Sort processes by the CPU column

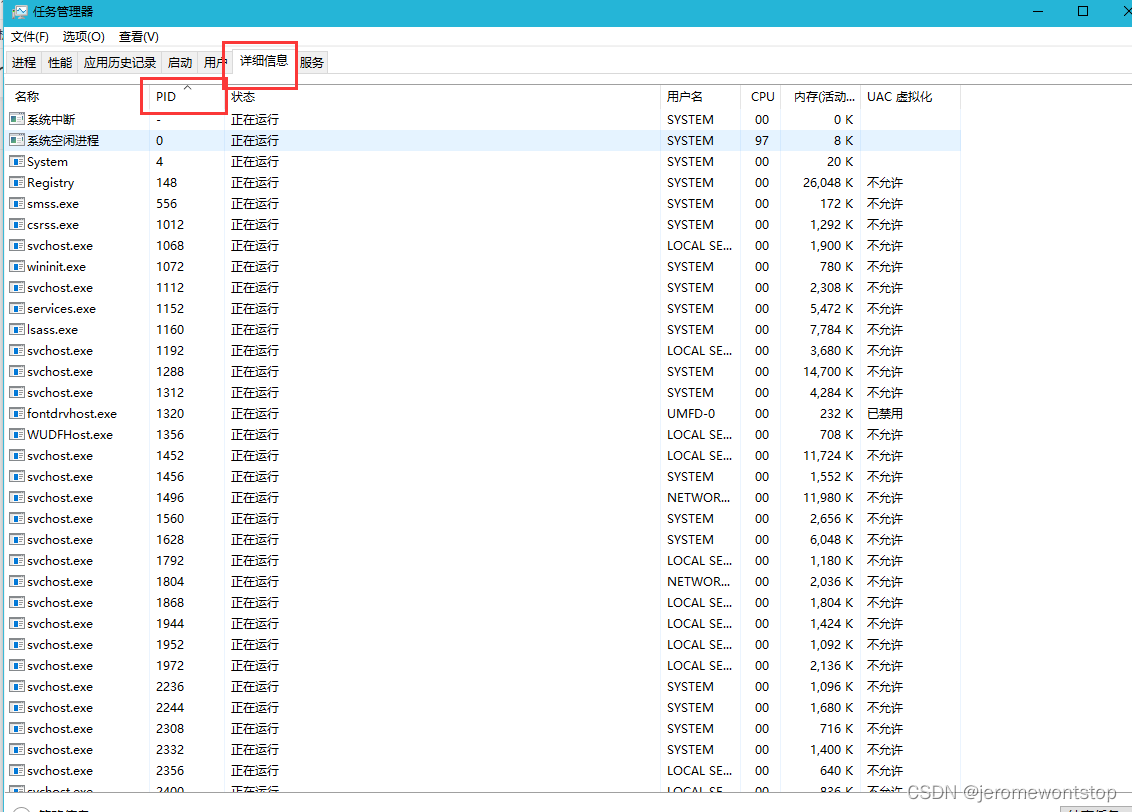tap(761, 96)
